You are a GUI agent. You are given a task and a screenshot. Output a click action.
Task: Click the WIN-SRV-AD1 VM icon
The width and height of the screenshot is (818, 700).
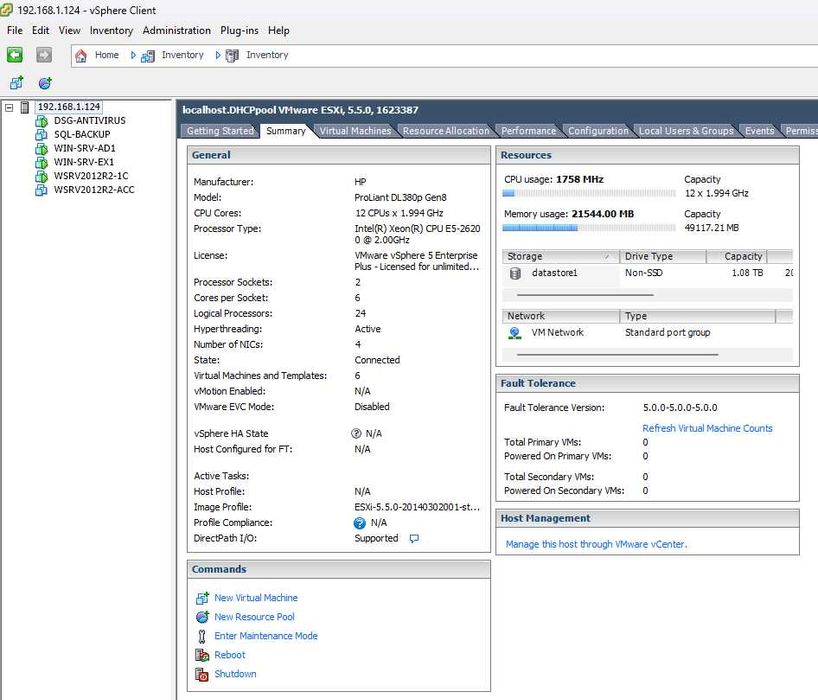[x=41, y=149]
